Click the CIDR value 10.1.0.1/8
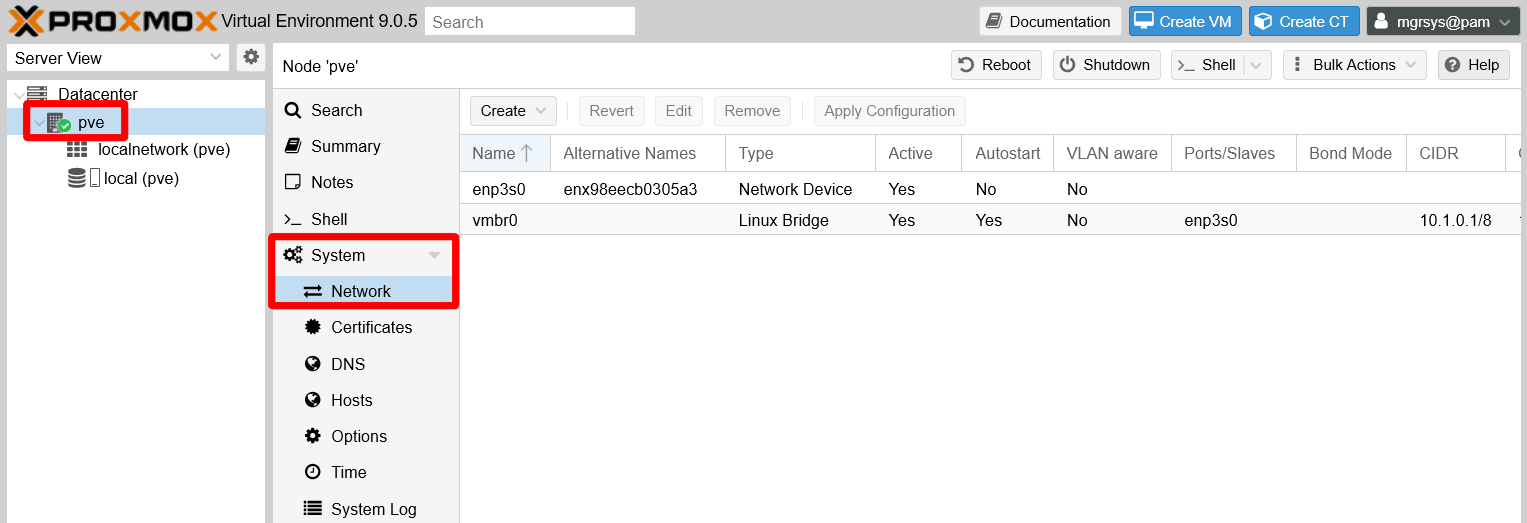Image resolution: width=1527 pixels, height=523 pixels. pos(1455,220)
